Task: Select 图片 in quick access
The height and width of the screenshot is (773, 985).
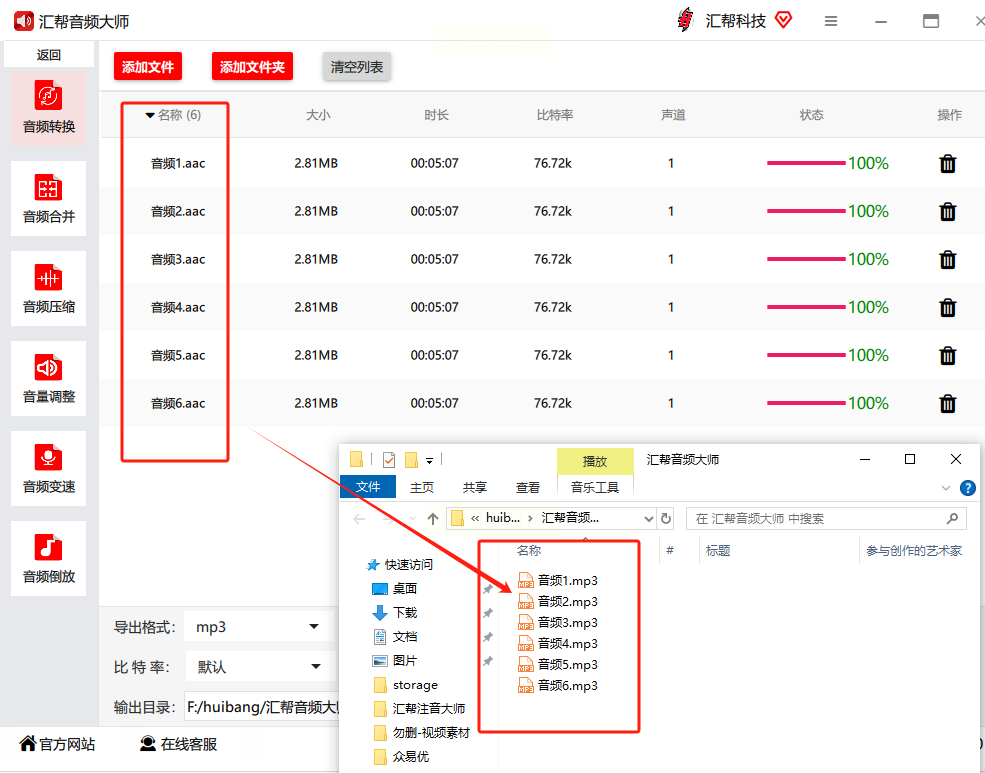Action: click(x=395, y=661)
